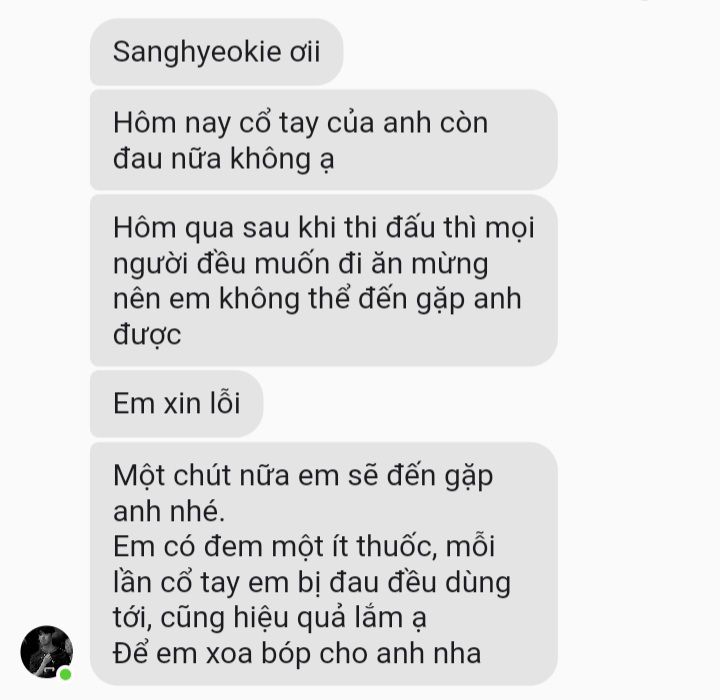Image resolution: width=720 pixels, height=700 pixels.
Task: Click the word "ơii" in the first bubble
Action: coord(304,52)
